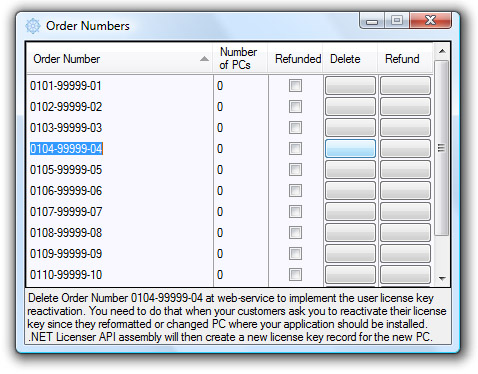478x374 pixels.
Task: Click Delete button for order 0101-99999-01
Action: tap(350, 86)
